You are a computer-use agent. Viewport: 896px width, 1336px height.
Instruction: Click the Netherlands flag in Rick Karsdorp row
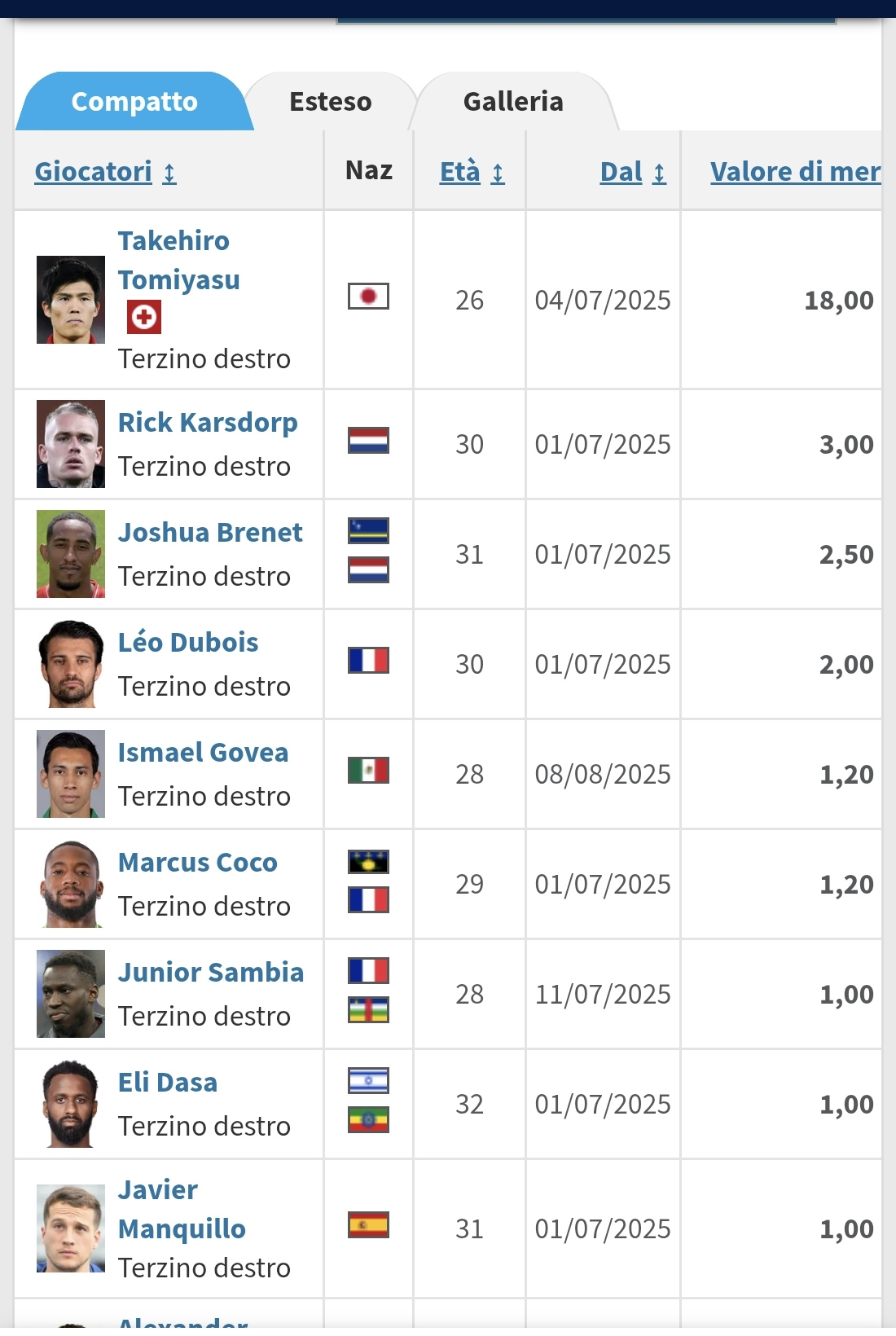pyautogui.click(x=368, y=440)
